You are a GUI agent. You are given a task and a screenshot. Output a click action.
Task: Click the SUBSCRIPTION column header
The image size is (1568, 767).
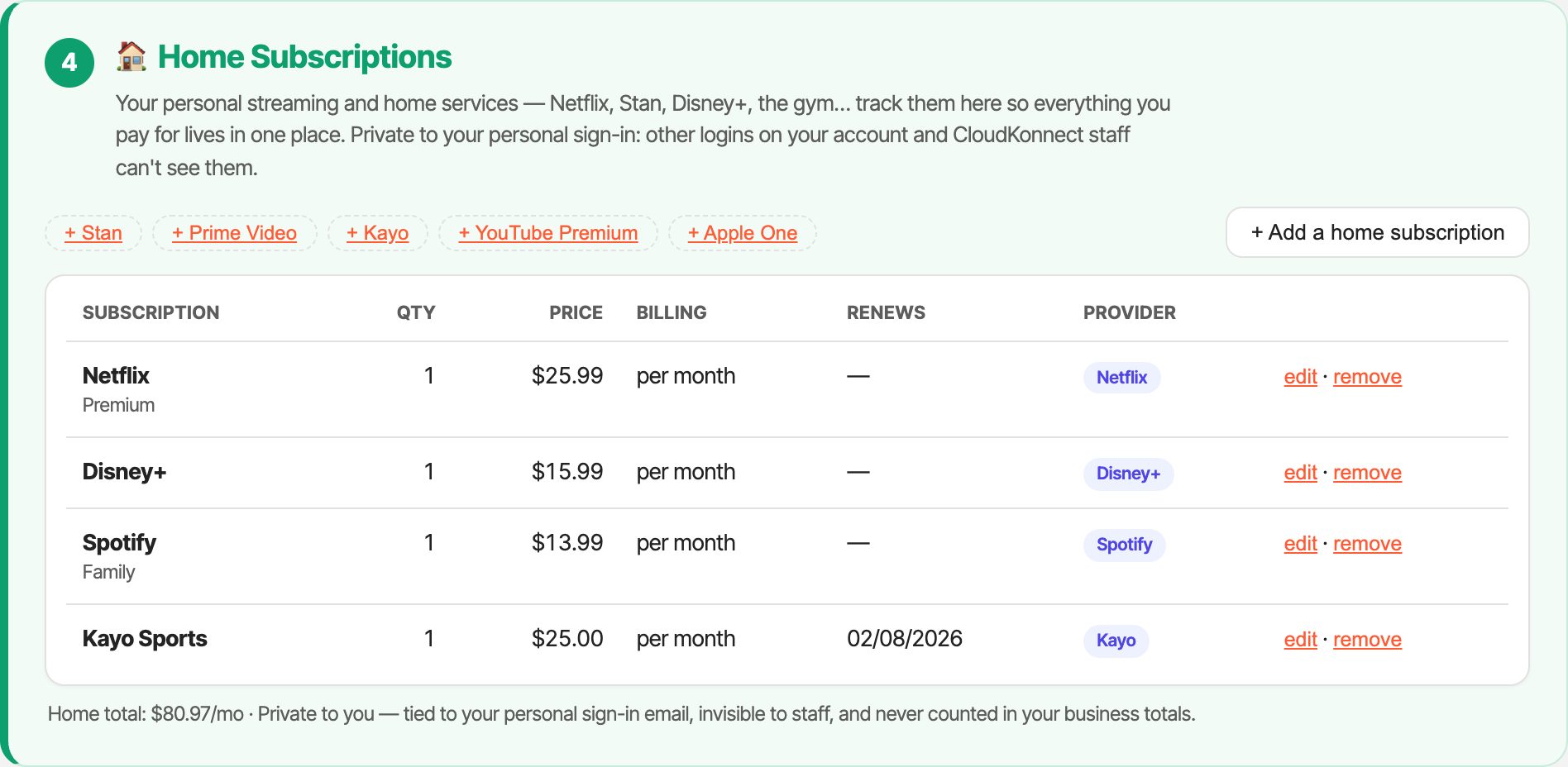pos(151,312)
